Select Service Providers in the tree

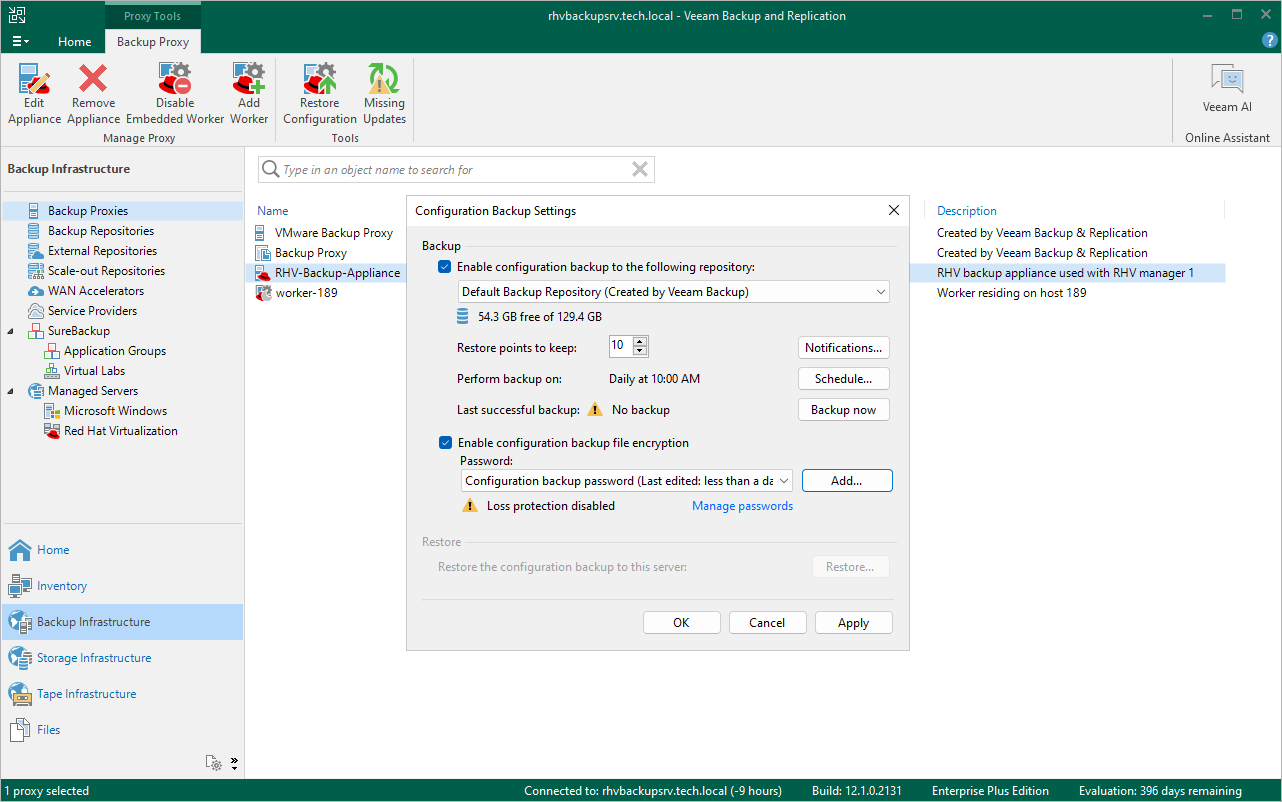pos(94,311)
